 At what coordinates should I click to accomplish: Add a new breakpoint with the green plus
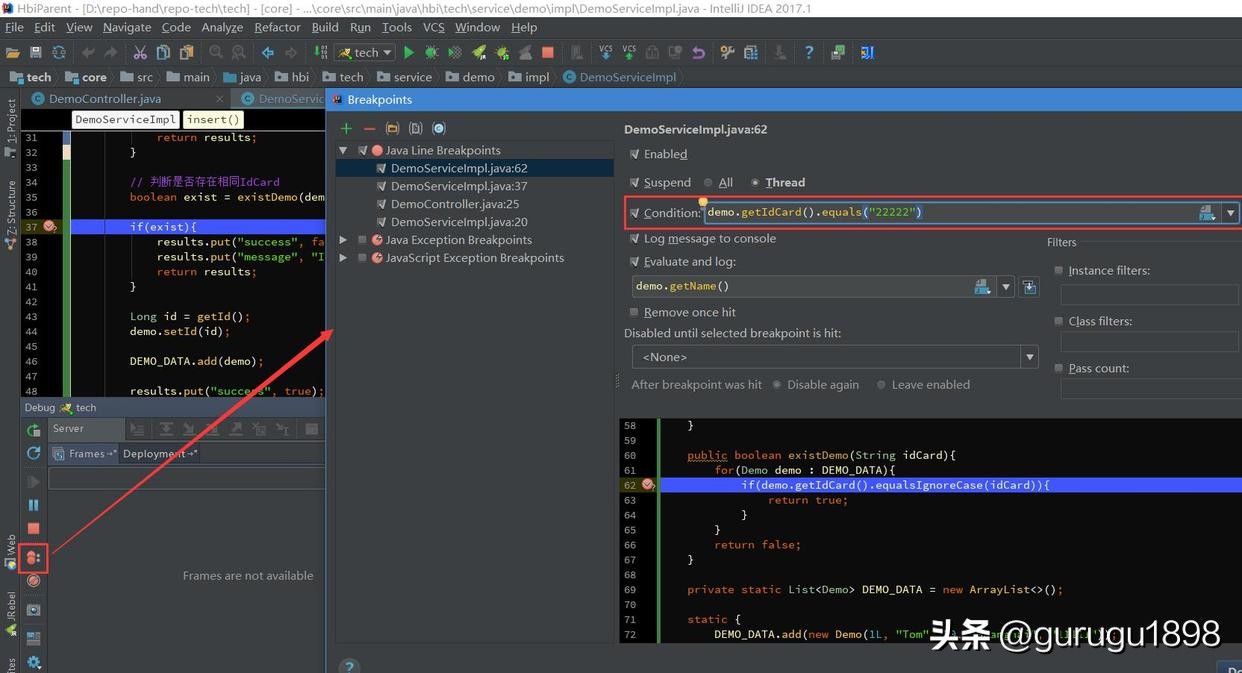click(346, 128)
